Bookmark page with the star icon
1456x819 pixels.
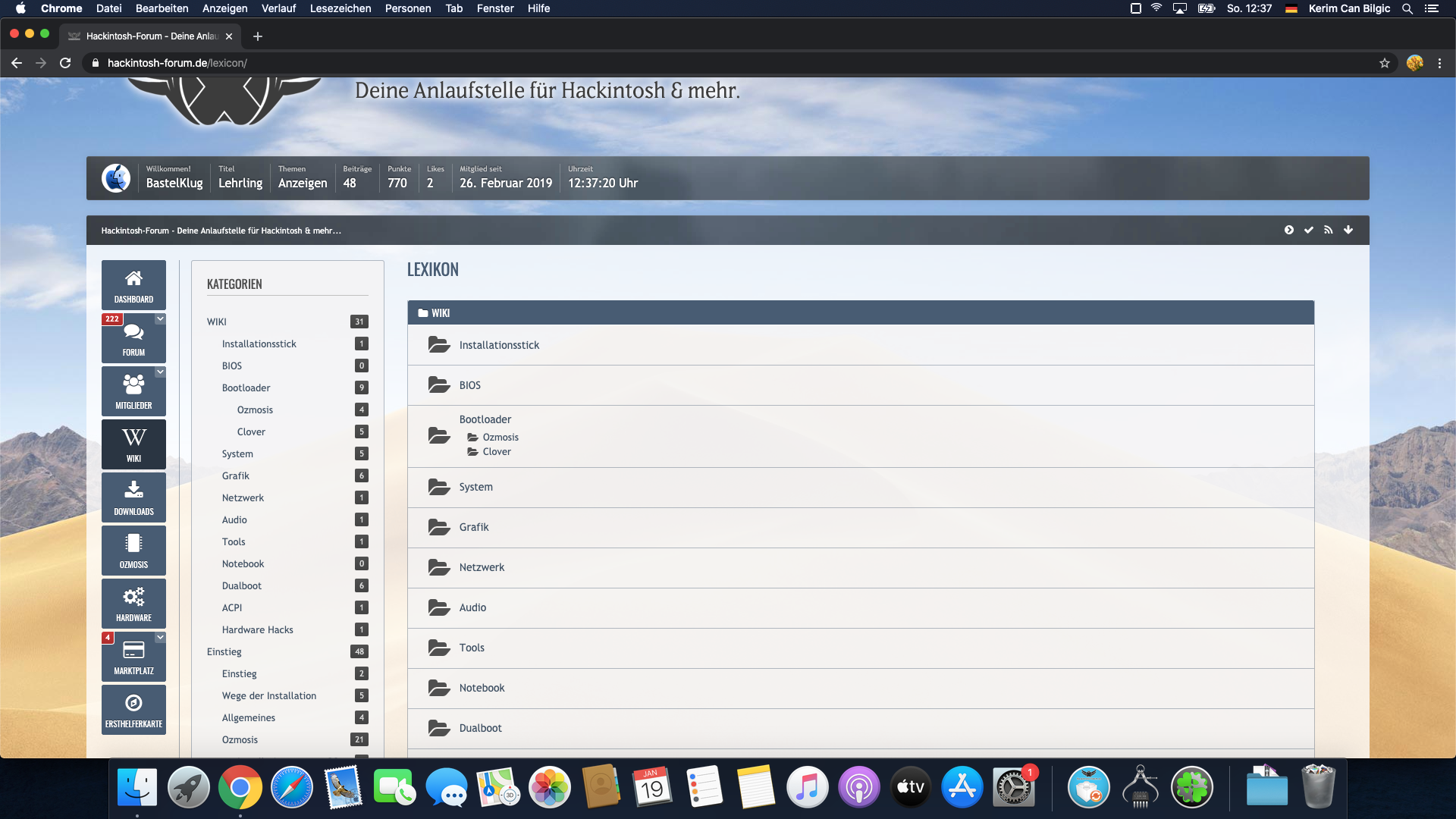tap(1385, 63)
